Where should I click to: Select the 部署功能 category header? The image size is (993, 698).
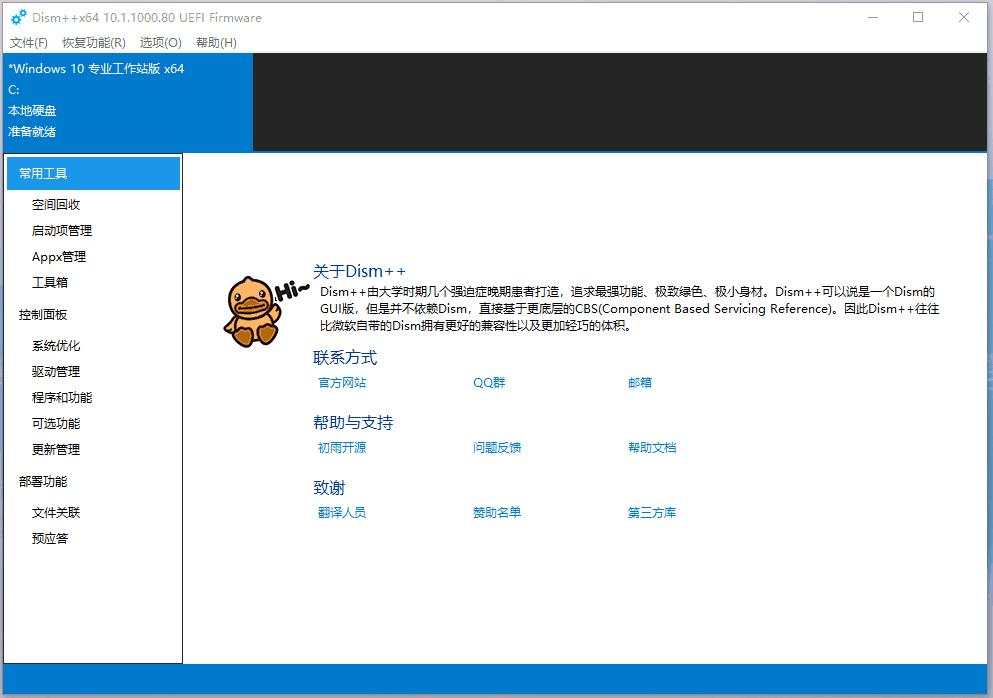tap(43, 482)
